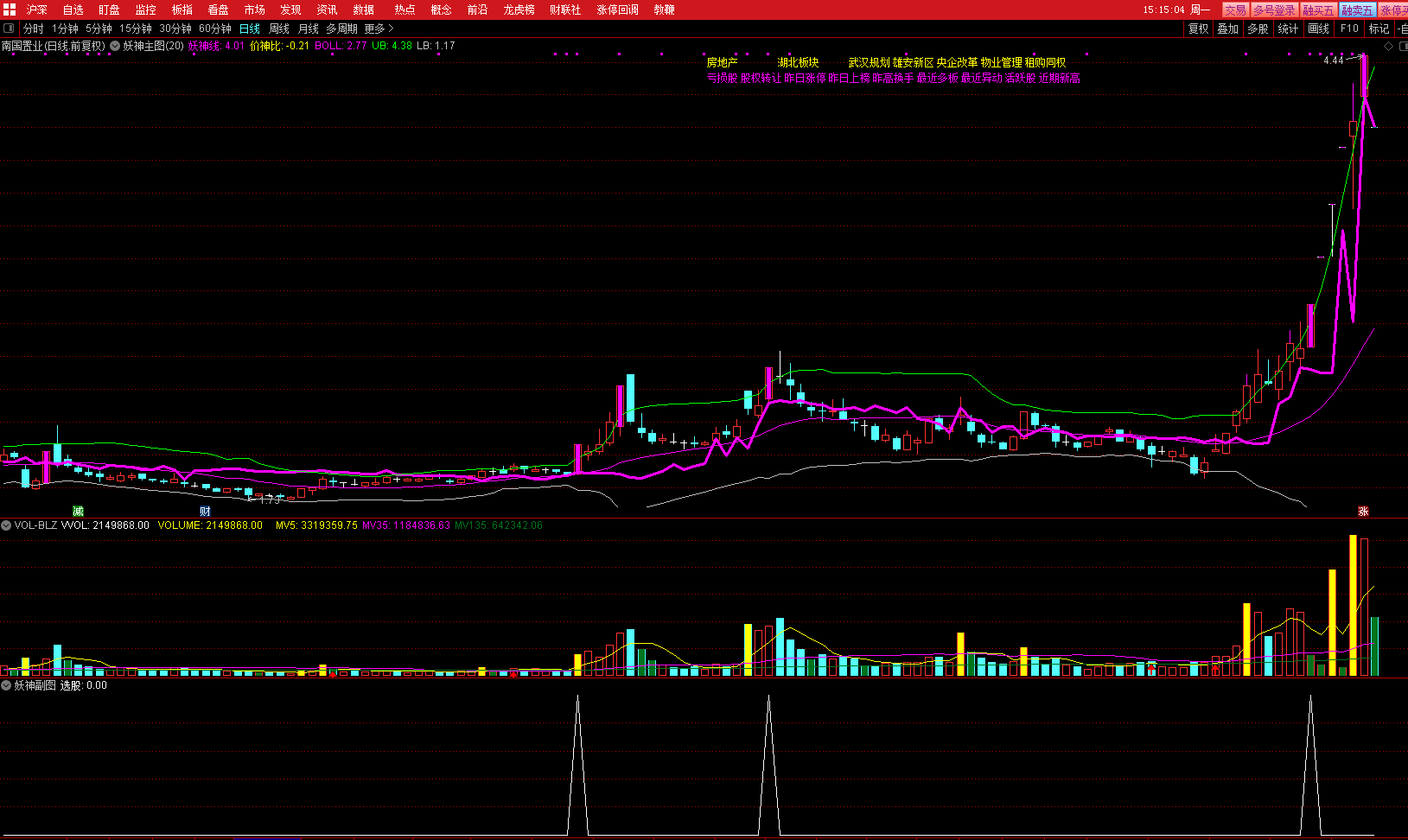1408x840 pixels.
Task: Open the 监控 menu
Action: [145, 10]
